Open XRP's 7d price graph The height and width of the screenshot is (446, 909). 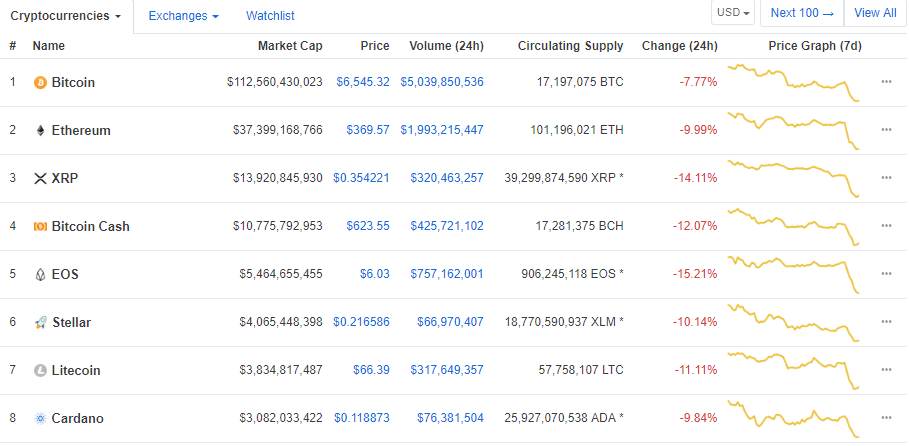click(x=794, y=179)
